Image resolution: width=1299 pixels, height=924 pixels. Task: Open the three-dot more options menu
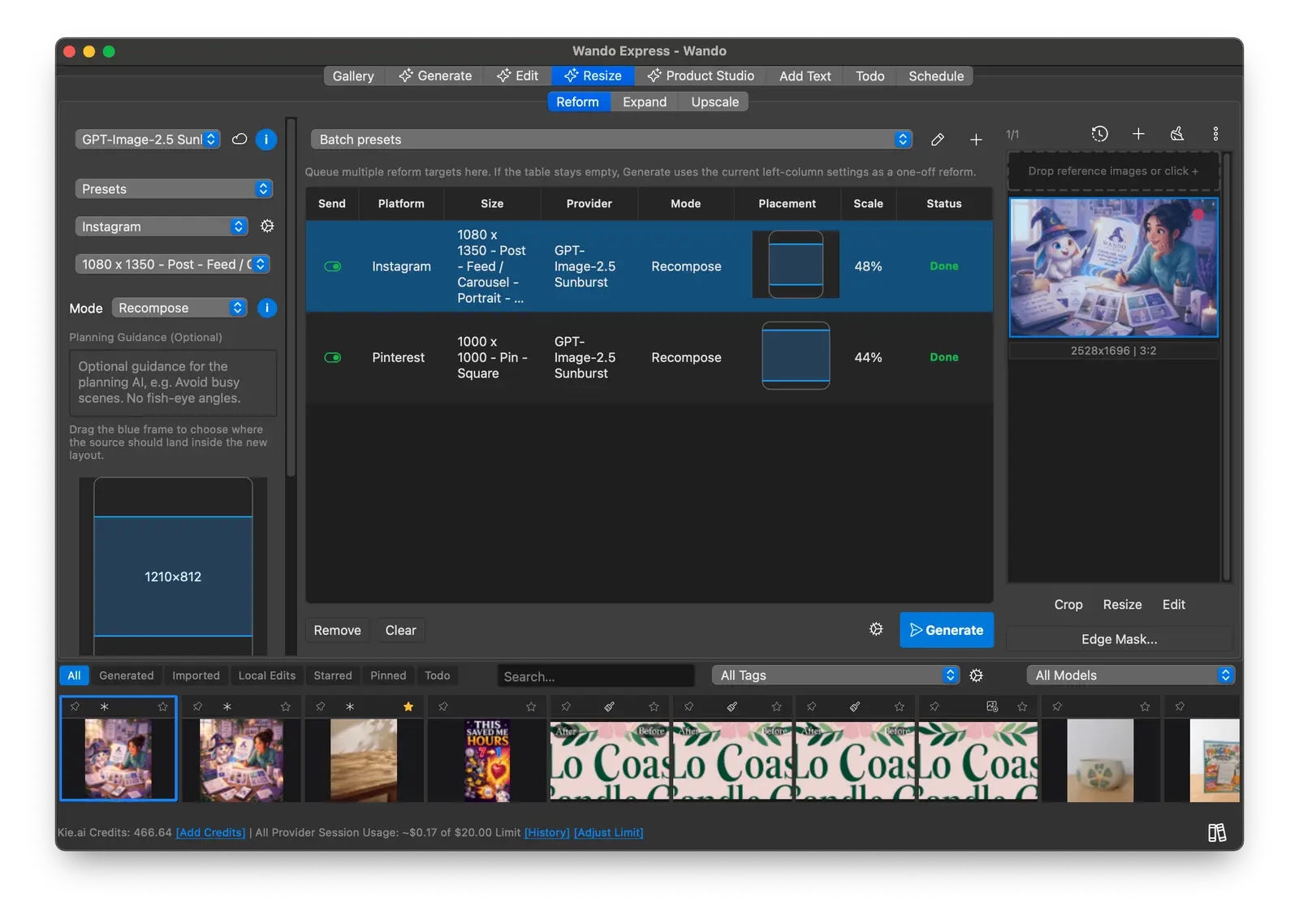click(1215, 134)
